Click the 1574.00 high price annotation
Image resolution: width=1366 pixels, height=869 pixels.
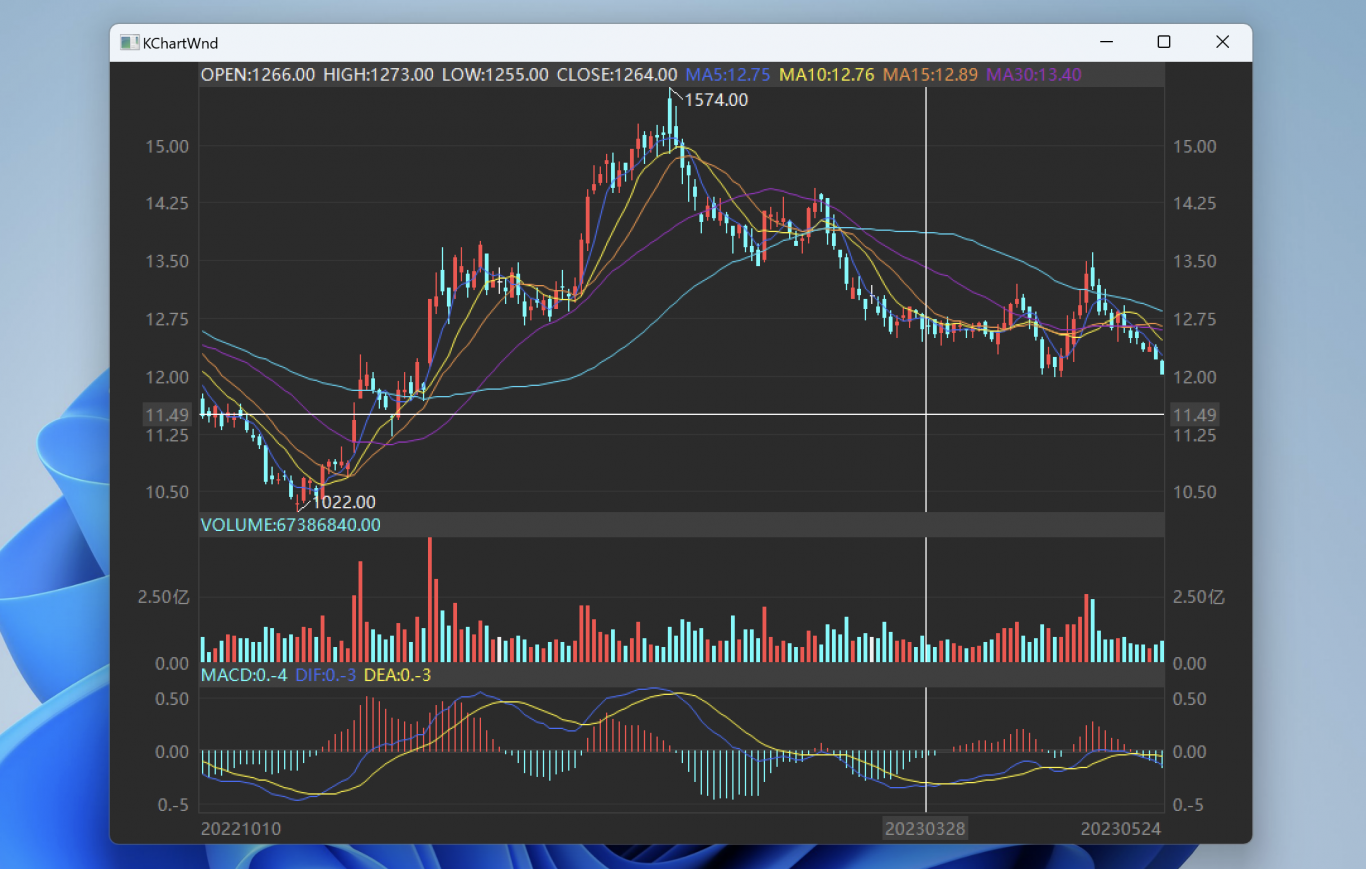click(x=715, y=100)
